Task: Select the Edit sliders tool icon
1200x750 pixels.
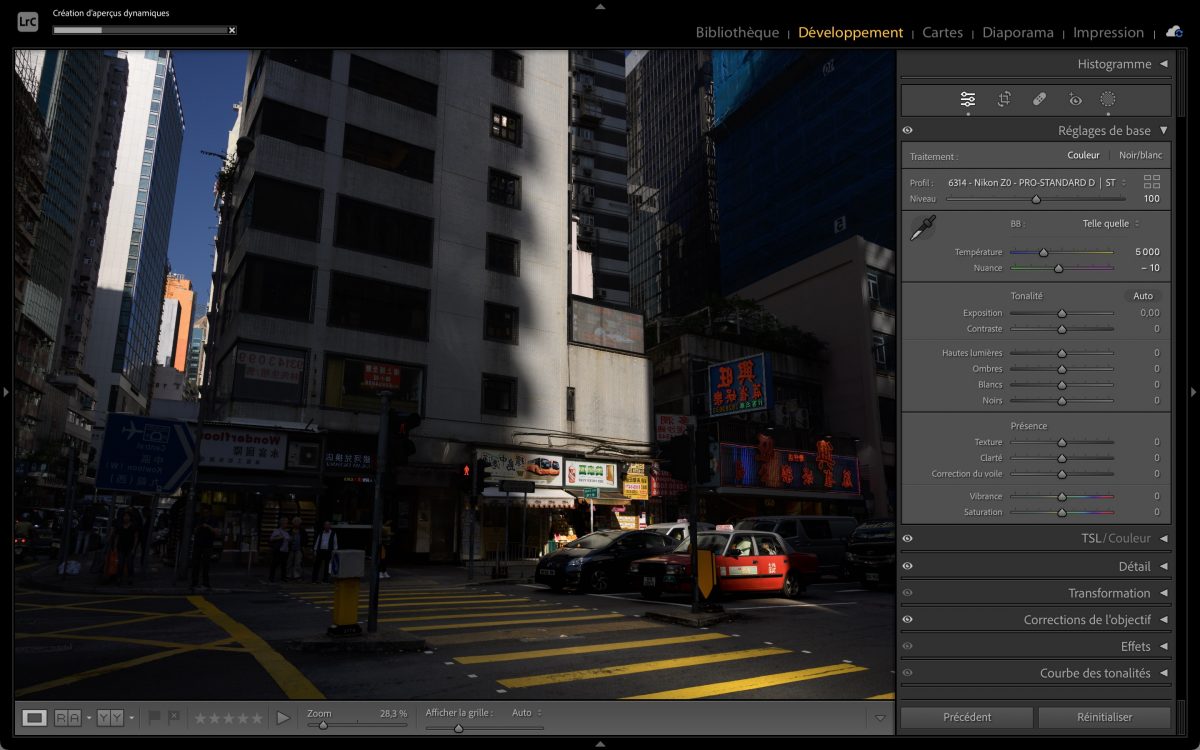Action: 968,99
